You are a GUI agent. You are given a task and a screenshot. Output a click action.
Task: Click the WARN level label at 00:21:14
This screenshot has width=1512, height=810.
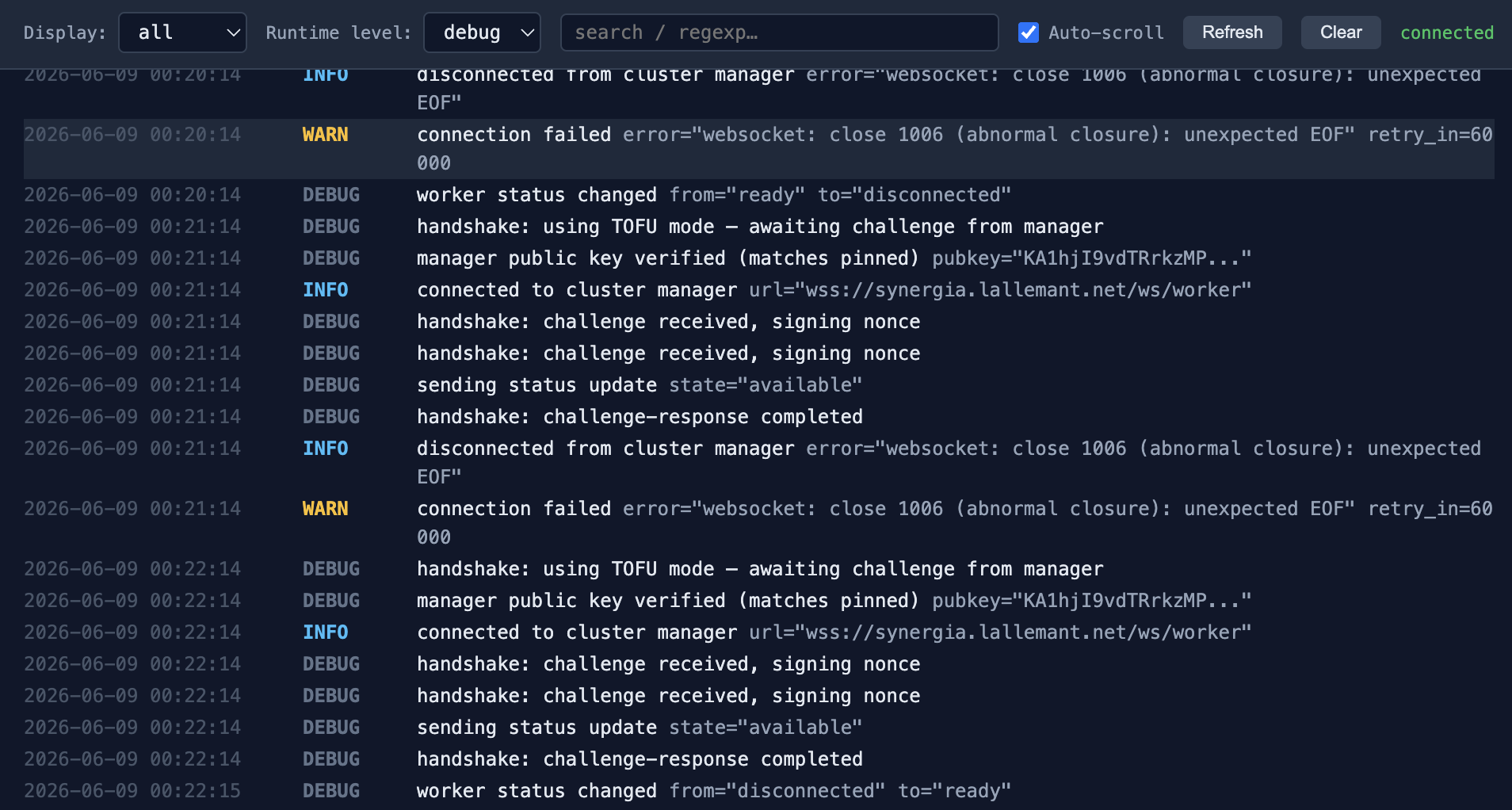[x=325, y=509]
